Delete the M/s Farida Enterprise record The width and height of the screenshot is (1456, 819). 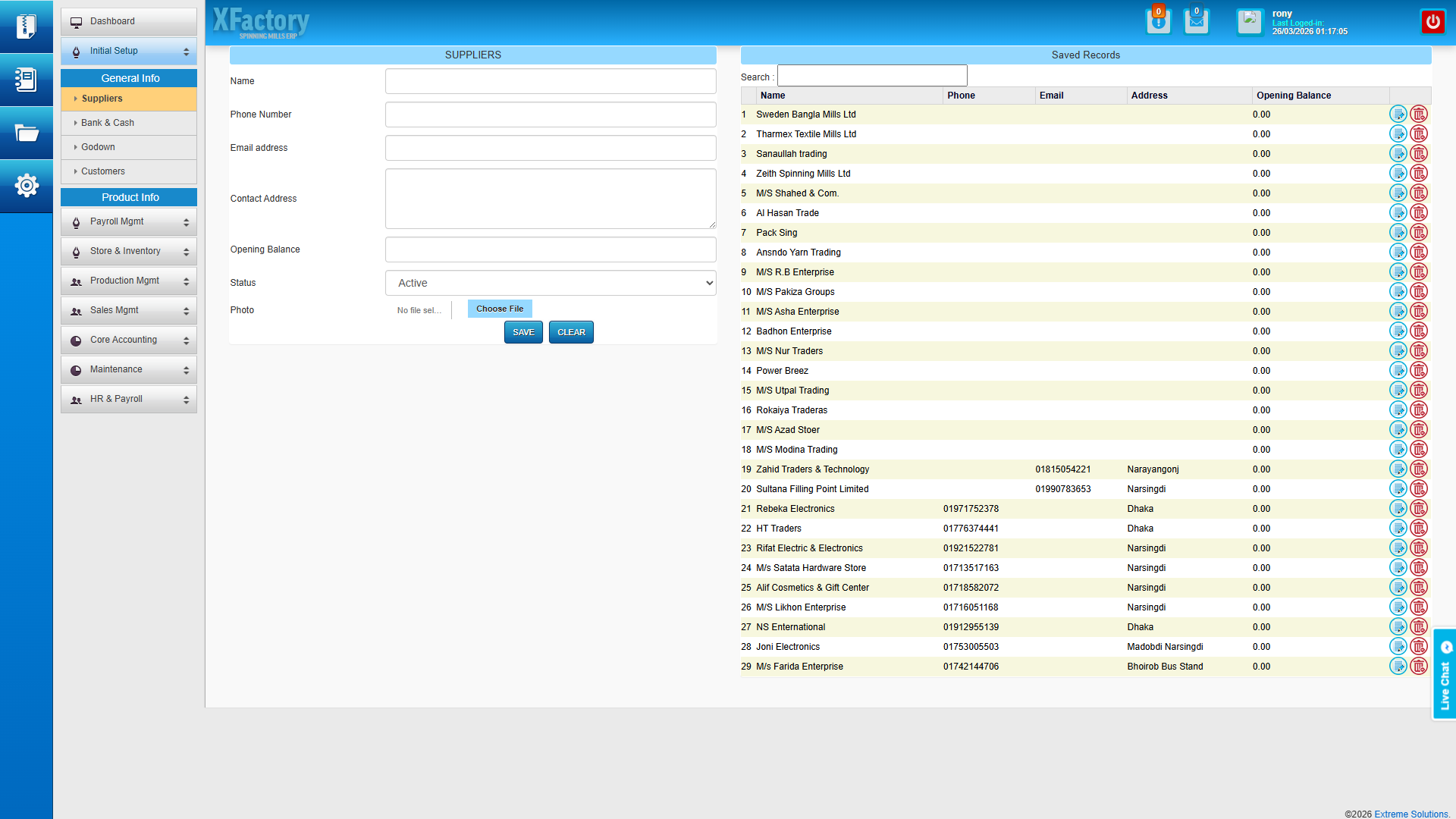1418,667
